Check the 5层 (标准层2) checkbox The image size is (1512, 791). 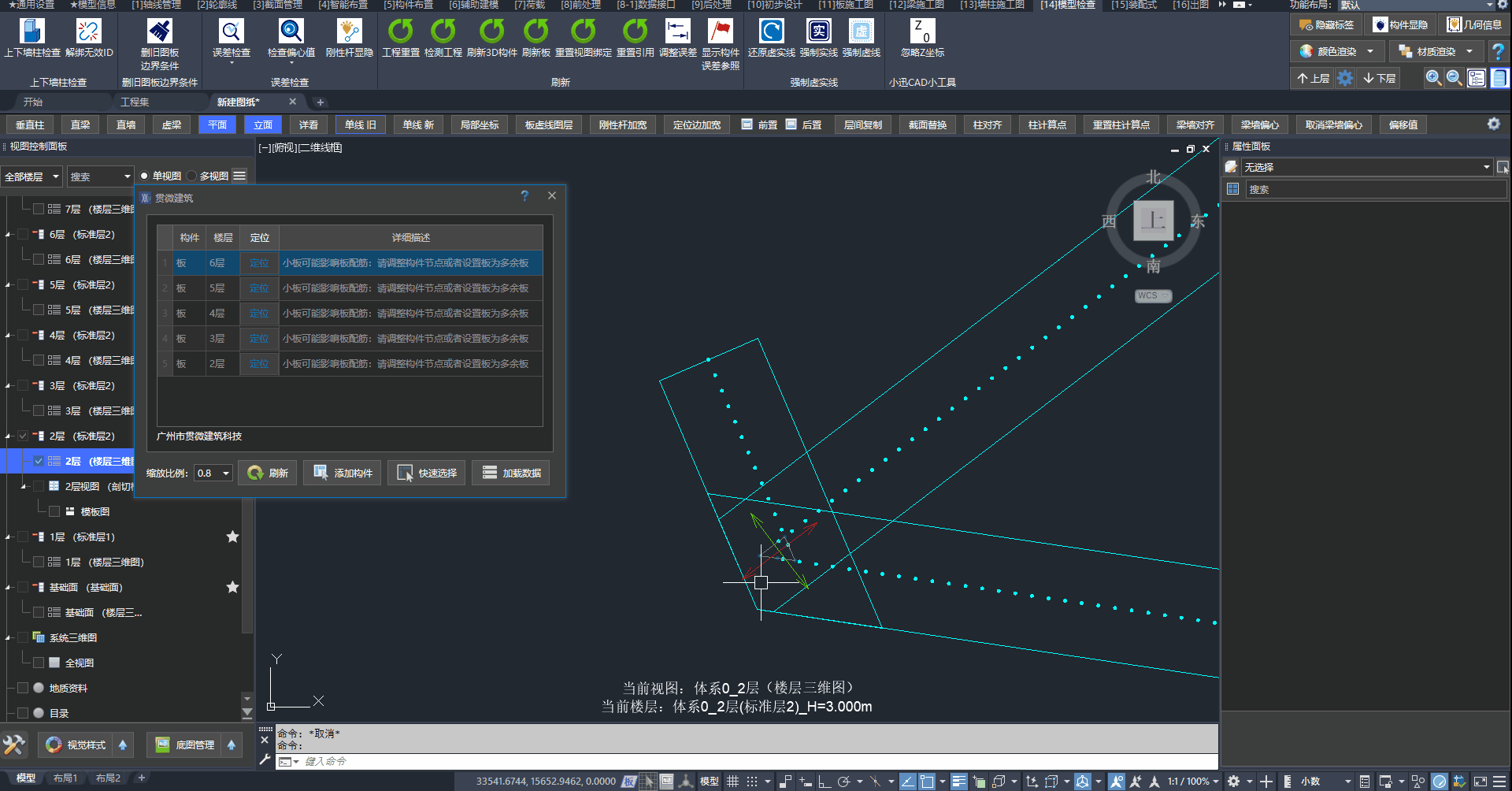[x=23, y=284]
